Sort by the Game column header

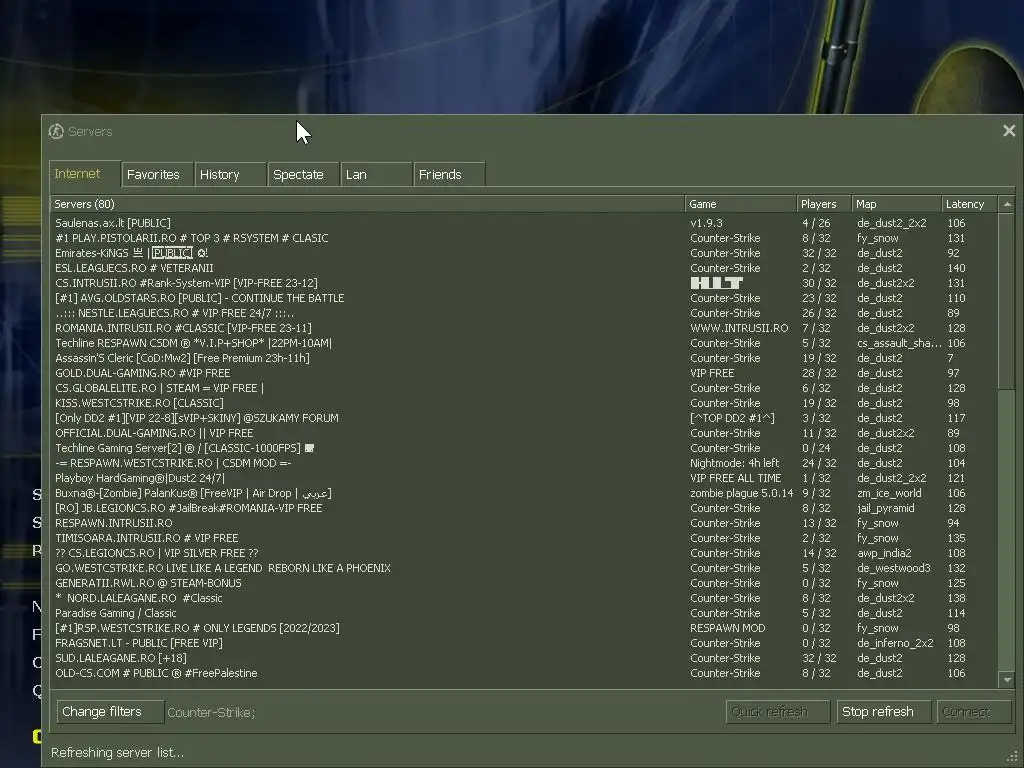[741, 204]
